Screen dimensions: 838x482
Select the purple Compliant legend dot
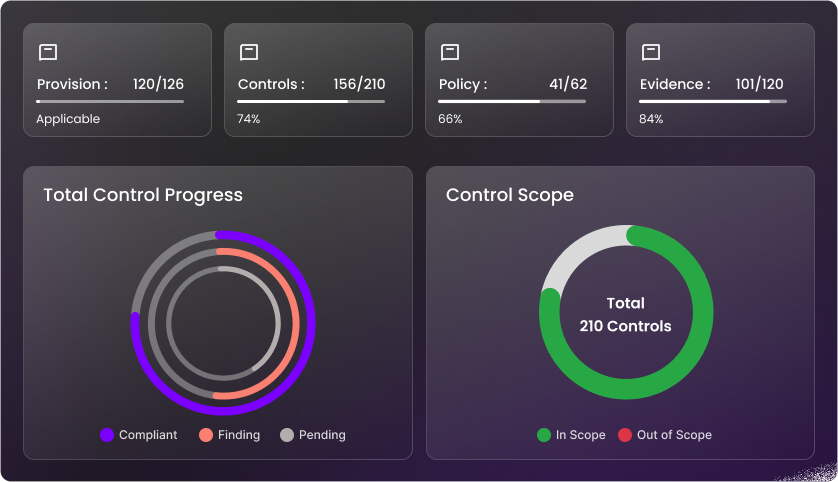(x=107, y=435)
